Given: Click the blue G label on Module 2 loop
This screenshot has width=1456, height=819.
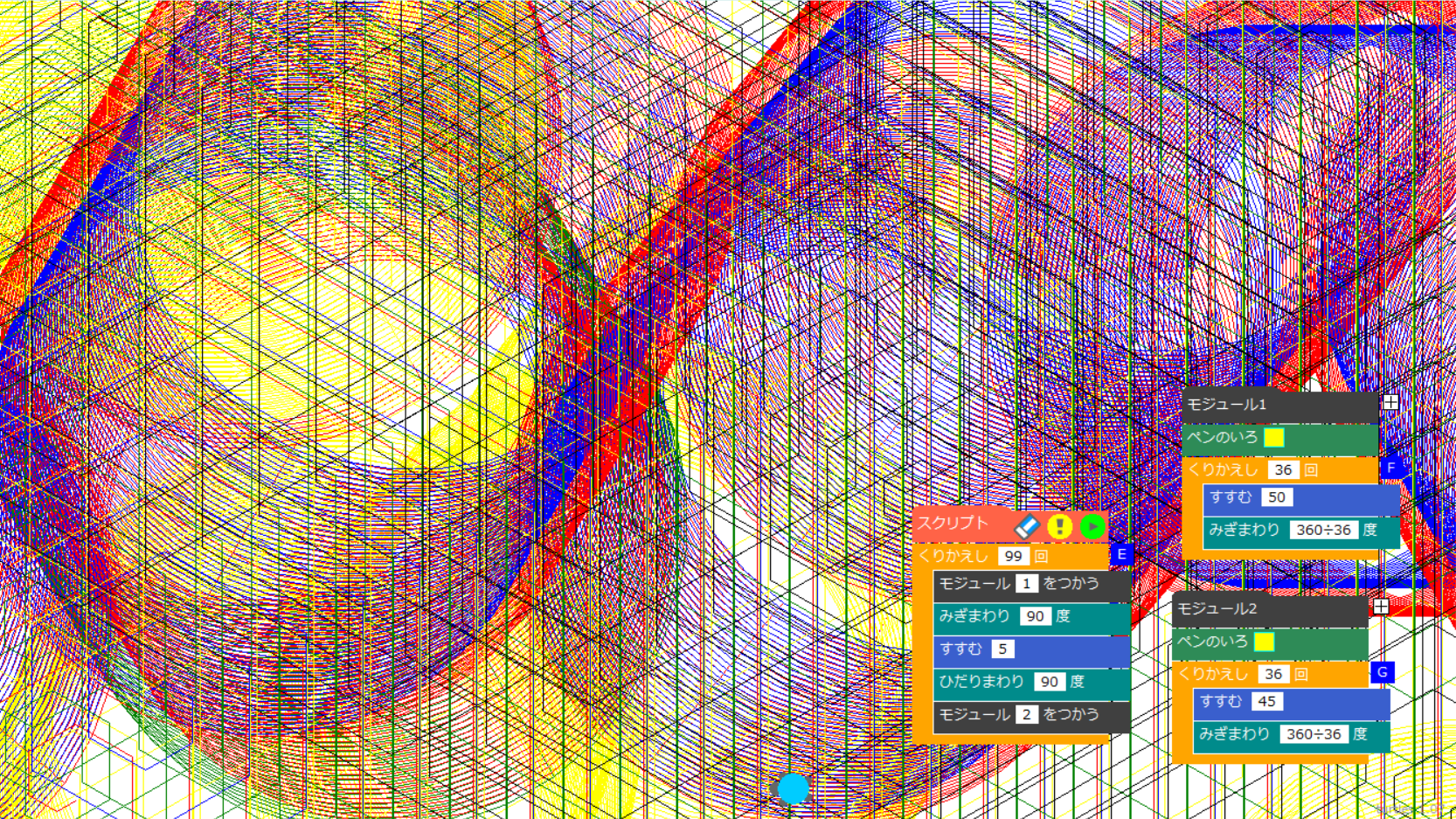Looking at the screenshot, I should coord(1382,672).
